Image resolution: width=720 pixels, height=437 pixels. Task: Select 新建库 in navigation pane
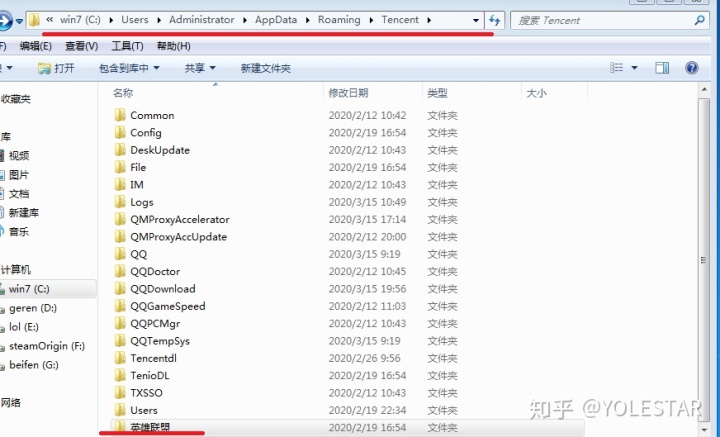tap(24, 213)
